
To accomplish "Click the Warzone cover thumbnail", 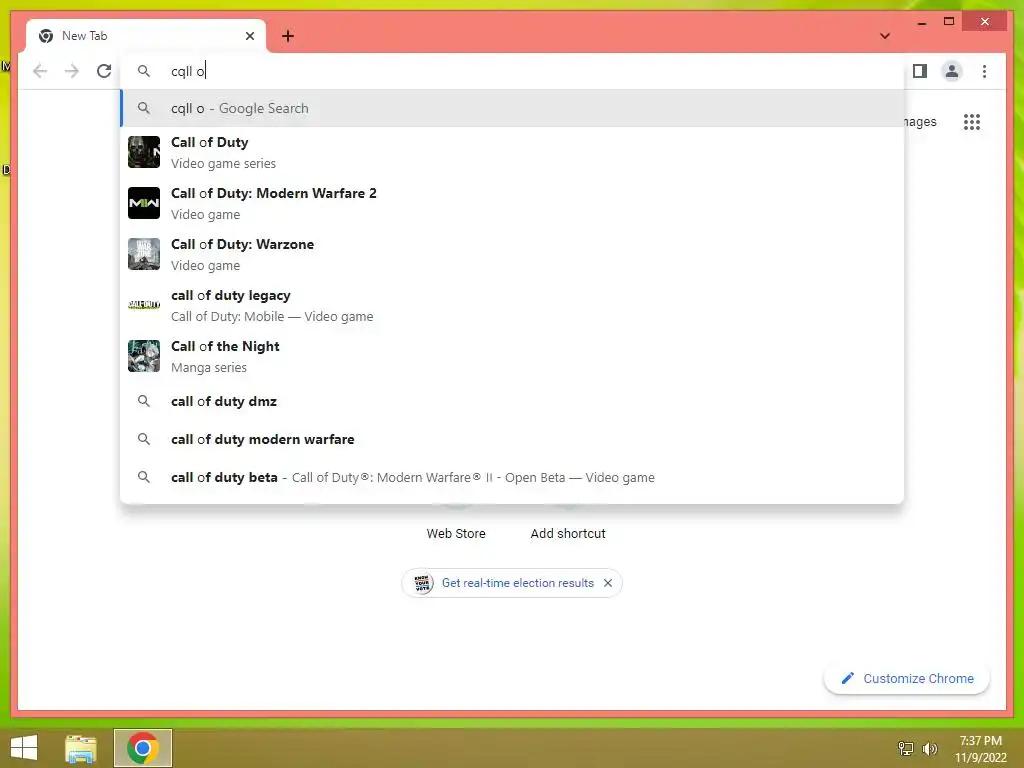I will (x=144, y=254).
